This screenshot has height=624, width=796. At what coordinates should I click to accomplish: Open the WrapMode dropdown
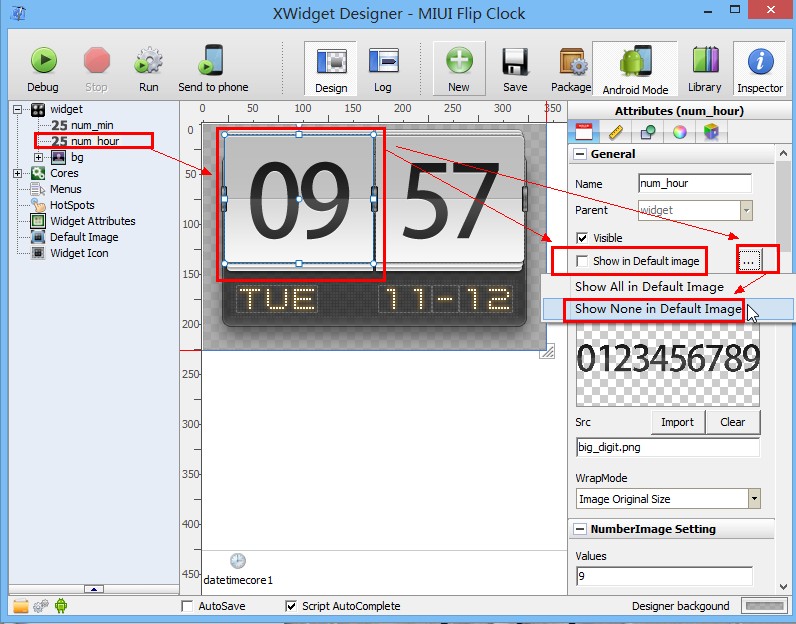(x=754, y=499)
